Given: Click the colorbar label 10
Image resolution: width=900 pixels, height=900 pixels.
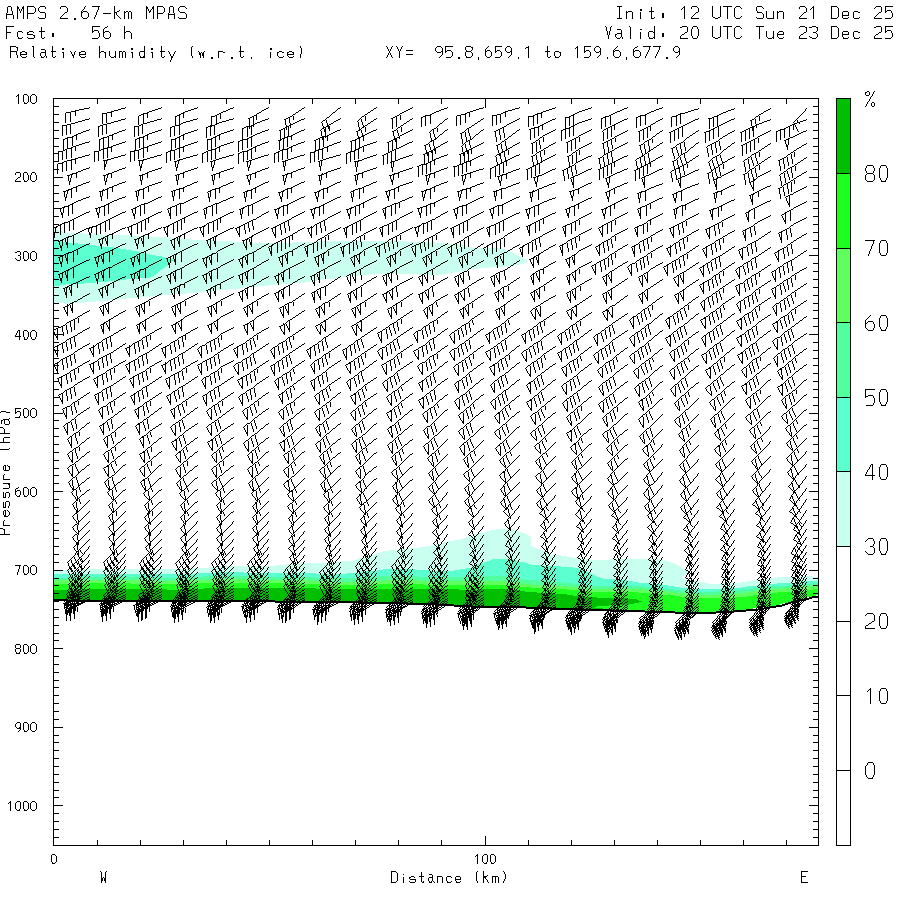Looking at the screenshot, I should 876,696.
